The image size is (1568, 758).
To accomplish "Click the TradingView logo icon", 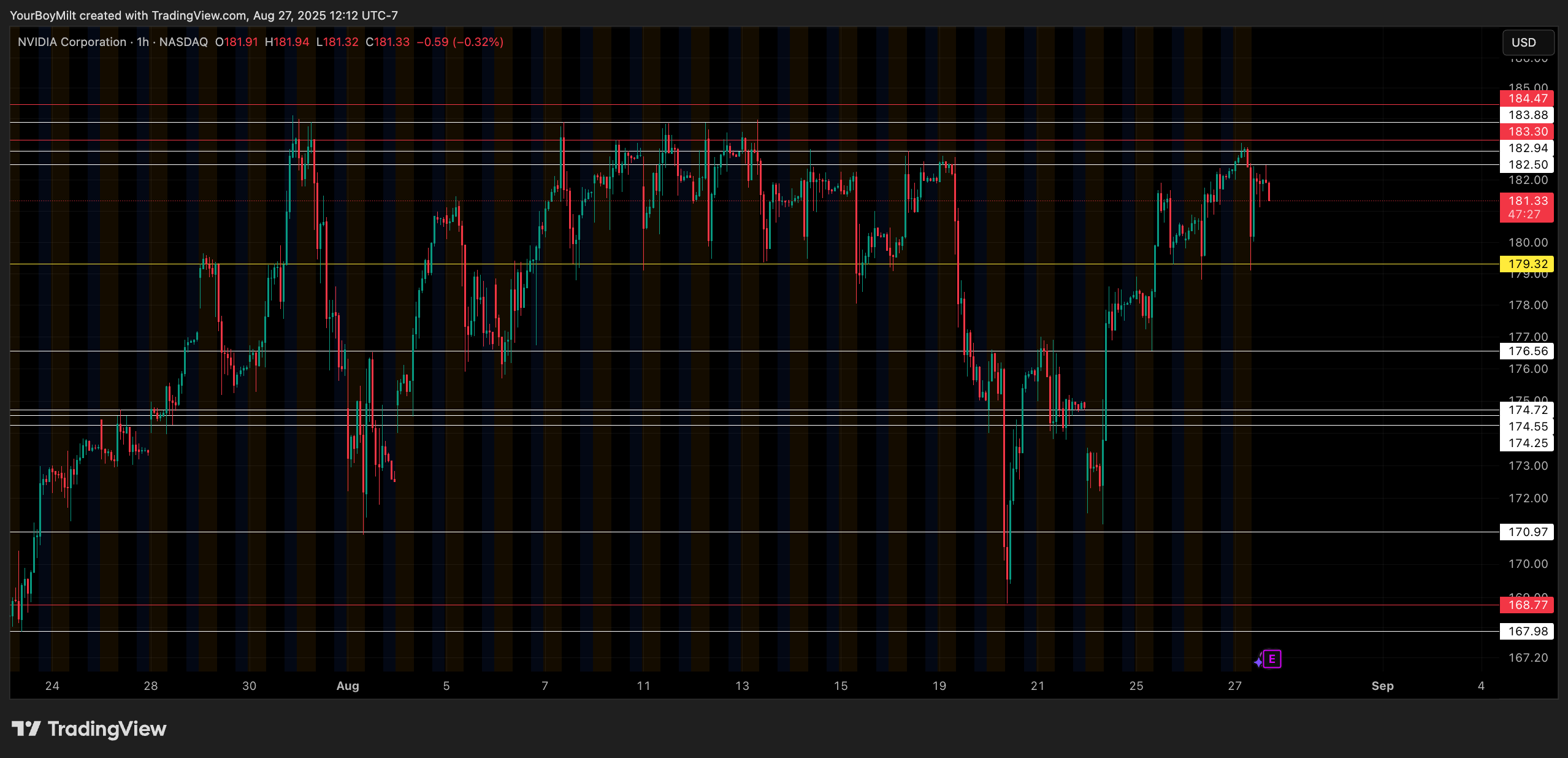I will (x=26, y=729).
